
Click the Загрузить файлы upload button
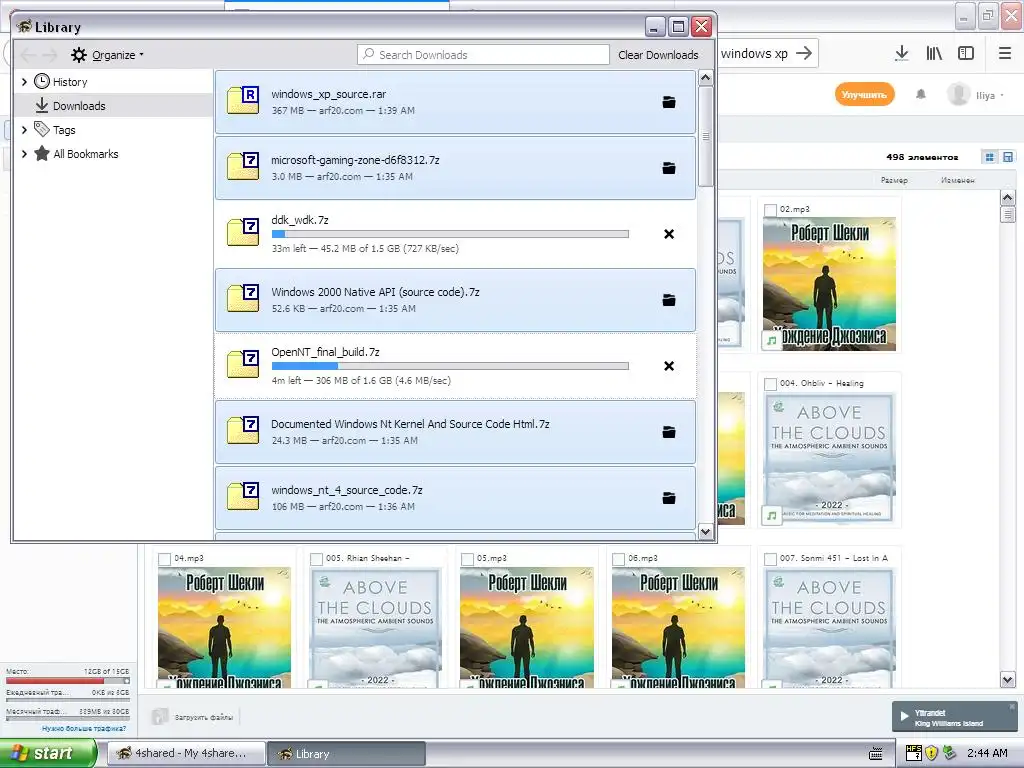coord(193,716)
